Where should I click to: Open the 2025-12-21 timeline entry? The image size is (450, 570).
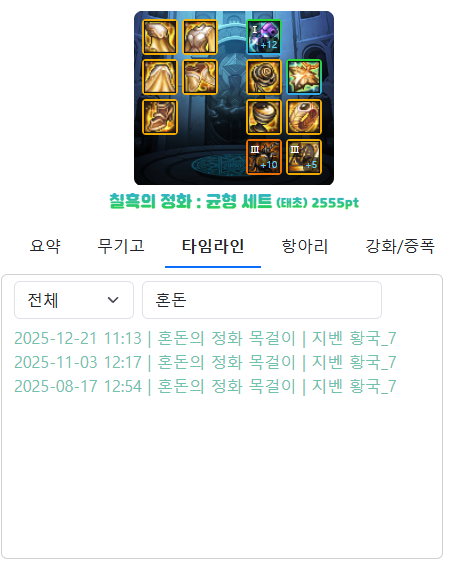(x=205, y=338)
